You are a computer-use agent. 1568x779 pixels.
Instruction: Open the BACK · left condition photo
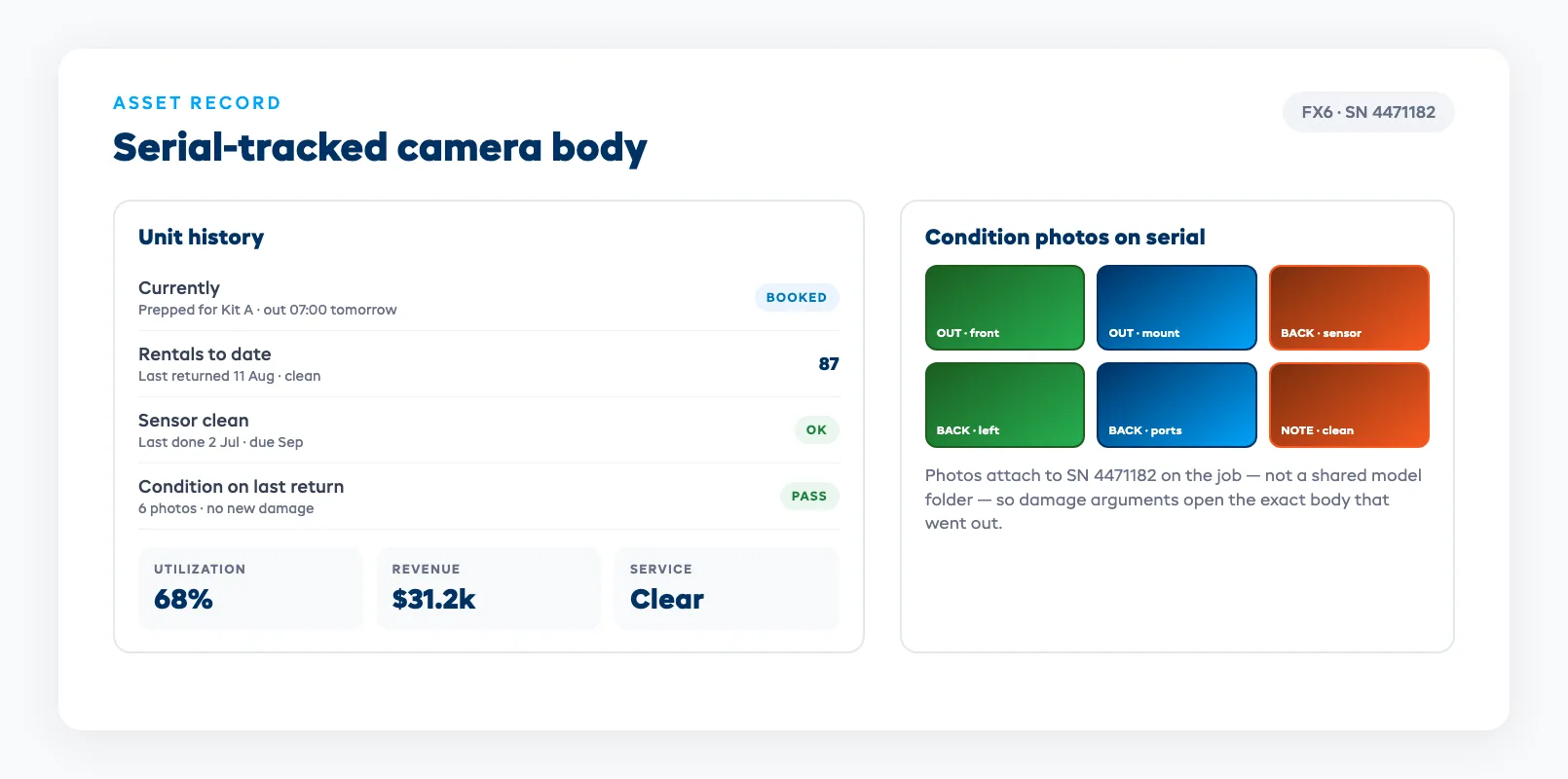click(x=1004, y=405)
